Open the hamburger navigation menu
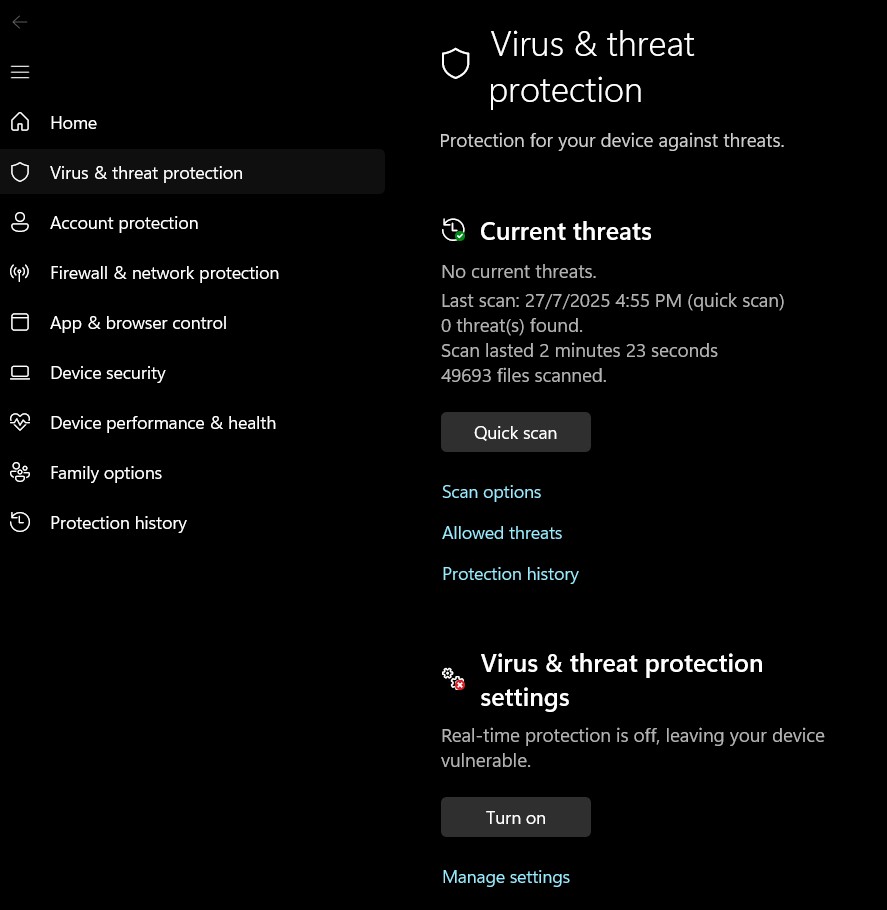 point(20,72)
